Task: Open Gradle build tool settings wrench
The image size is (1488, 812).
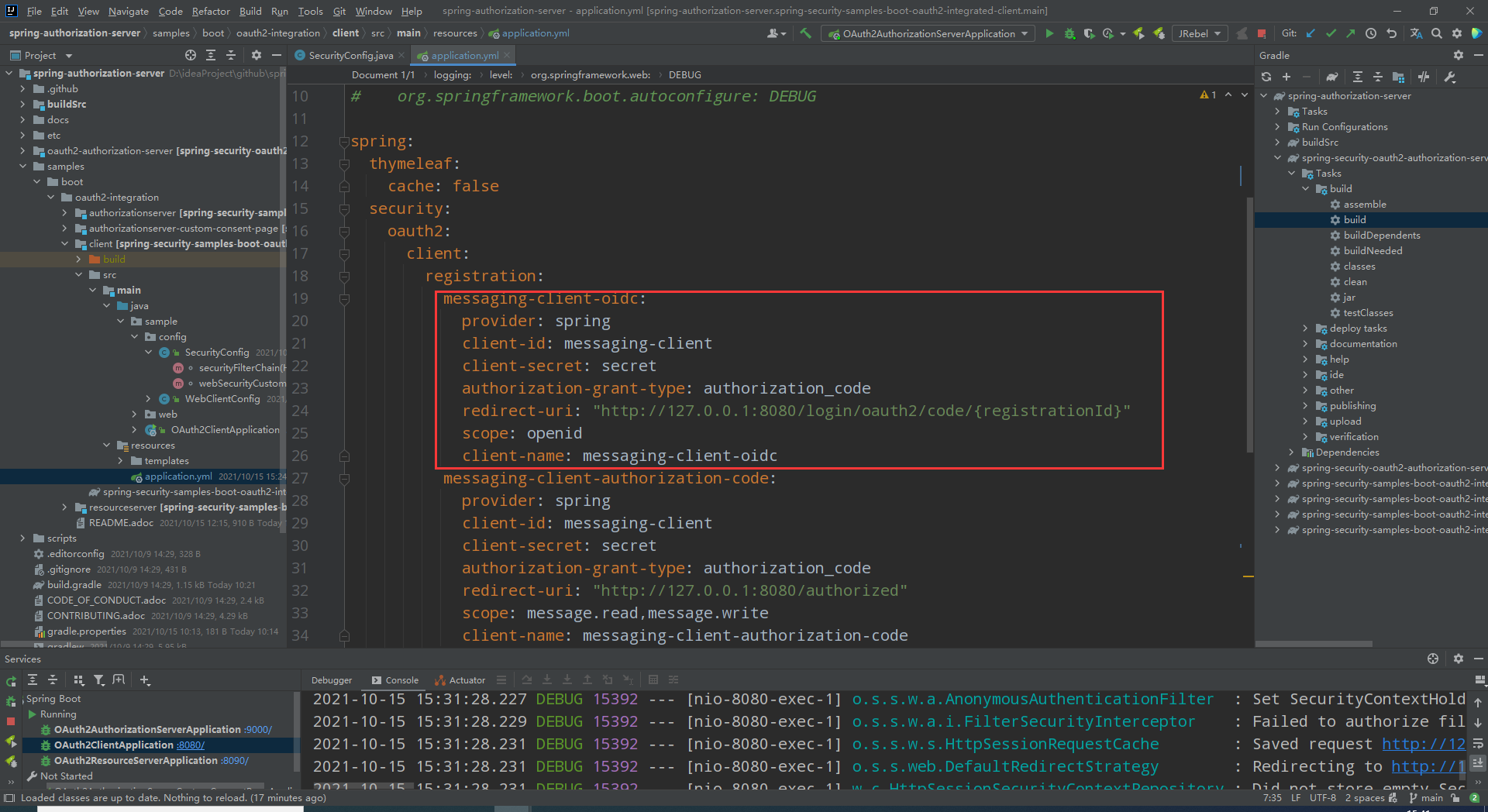Action: (x=1450, y=77)
